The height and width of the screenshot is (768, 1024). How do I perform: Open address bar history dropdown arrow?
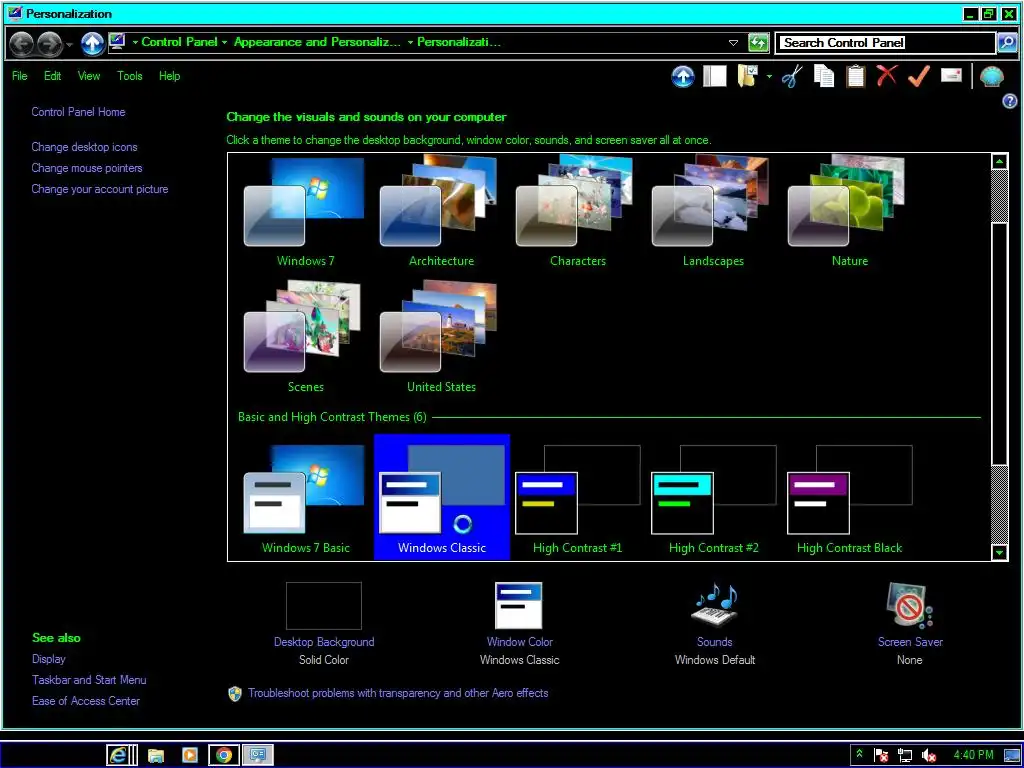[x=733, y=43]
